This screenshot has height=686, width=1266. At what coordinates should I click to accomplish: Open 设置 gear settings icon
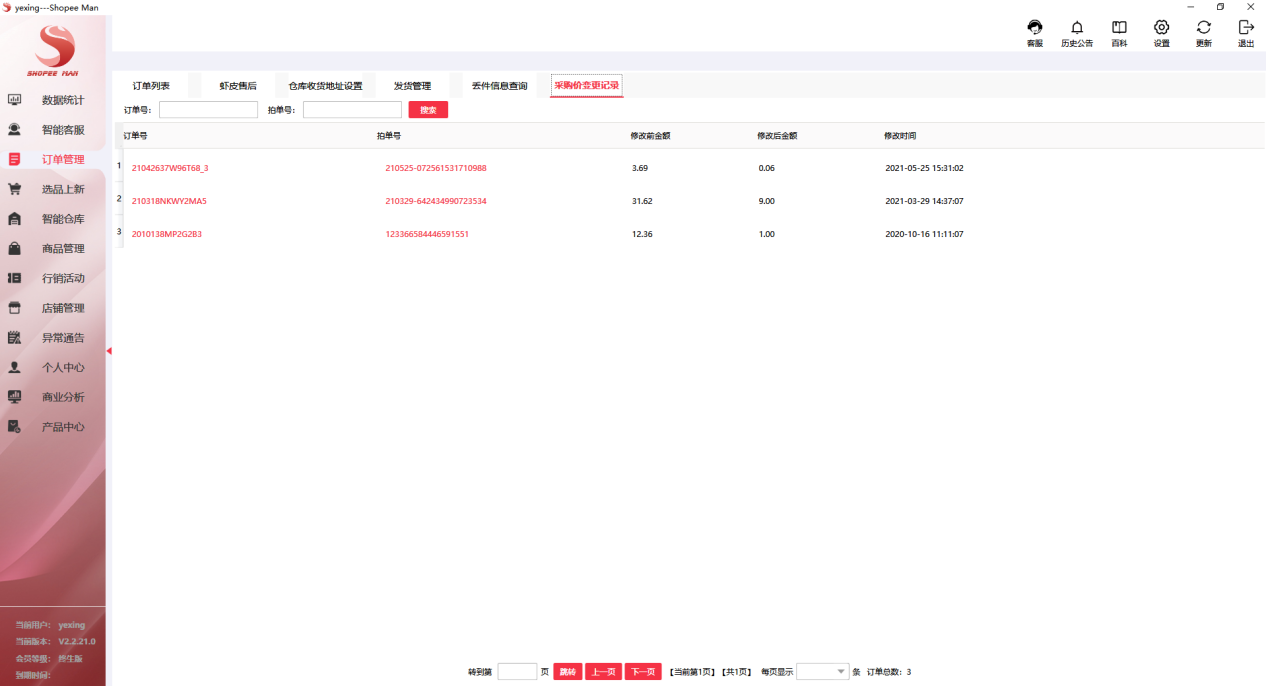[1161, 29]
